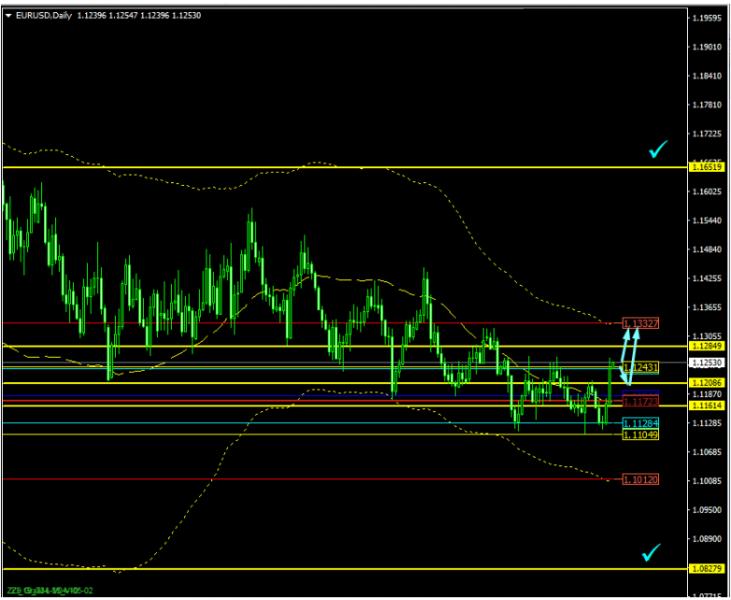Click the 1.15440 value on price scale
731x600 pixels.
(x=707, y=221)
